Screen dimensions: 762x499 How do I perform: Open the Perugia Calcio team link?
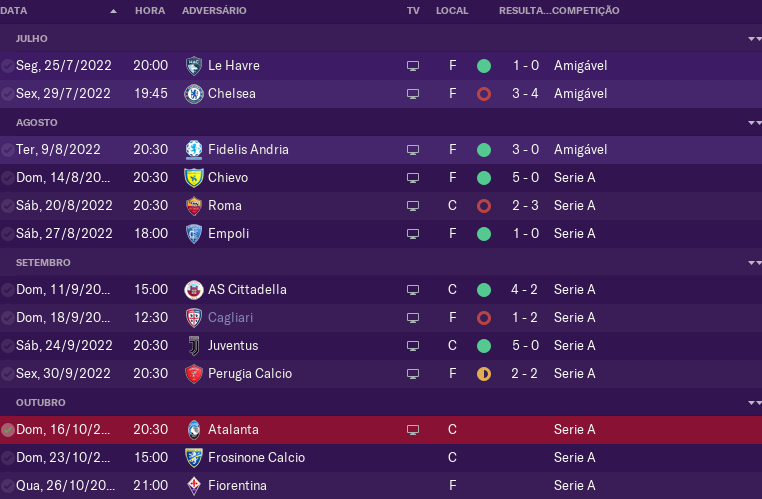click(250, 374)
